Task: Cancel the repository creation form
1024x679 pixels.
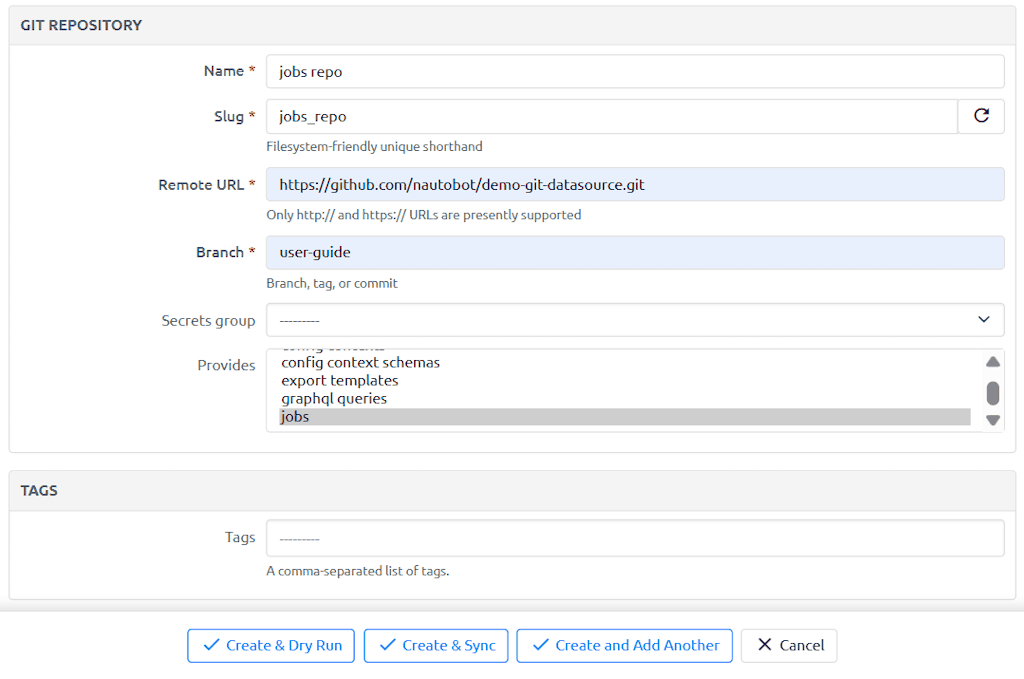Action: pos(789,646)
